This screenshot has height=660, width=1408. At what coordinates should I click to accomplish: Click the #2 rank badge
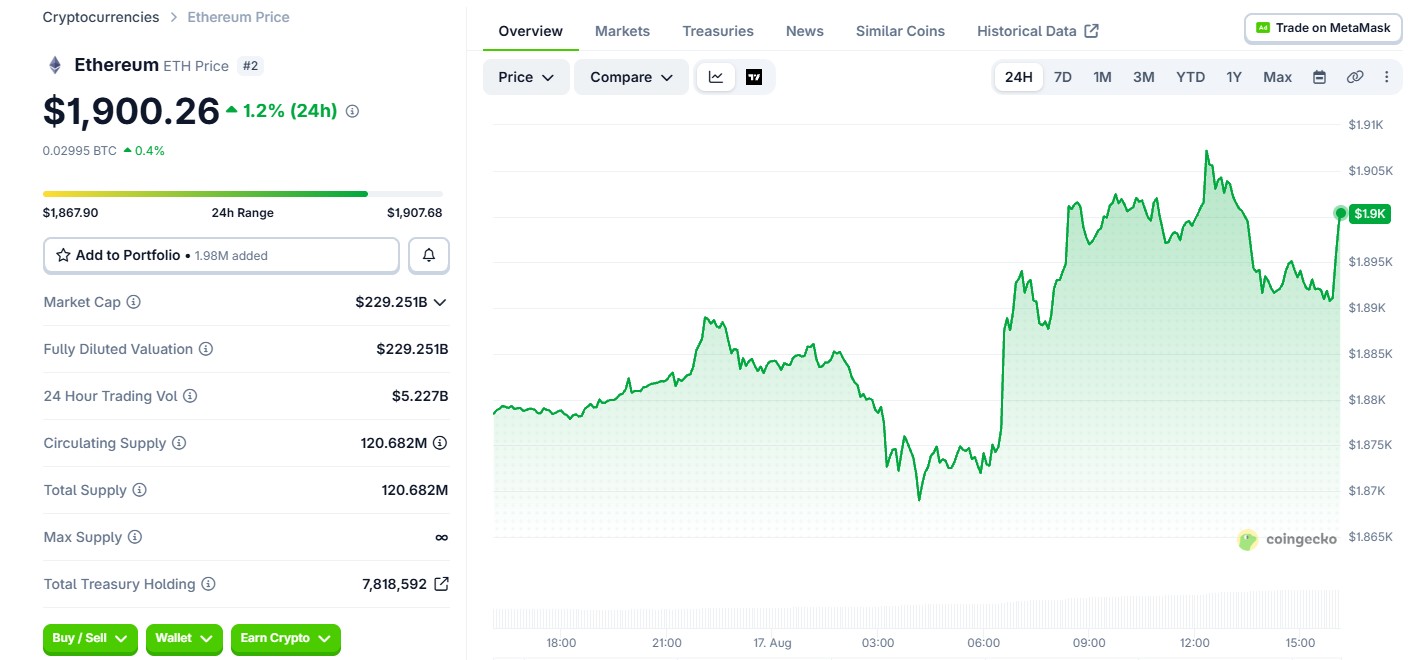(x=249, y=66)
